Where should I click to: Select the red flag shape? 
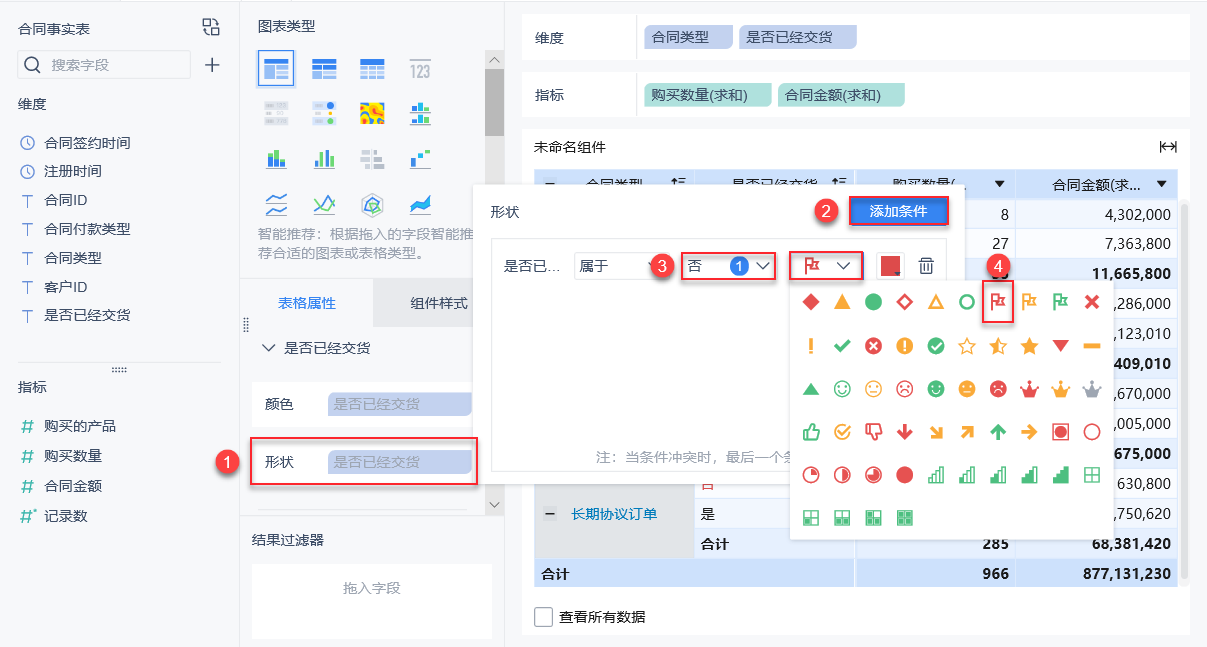pos(998,301)
